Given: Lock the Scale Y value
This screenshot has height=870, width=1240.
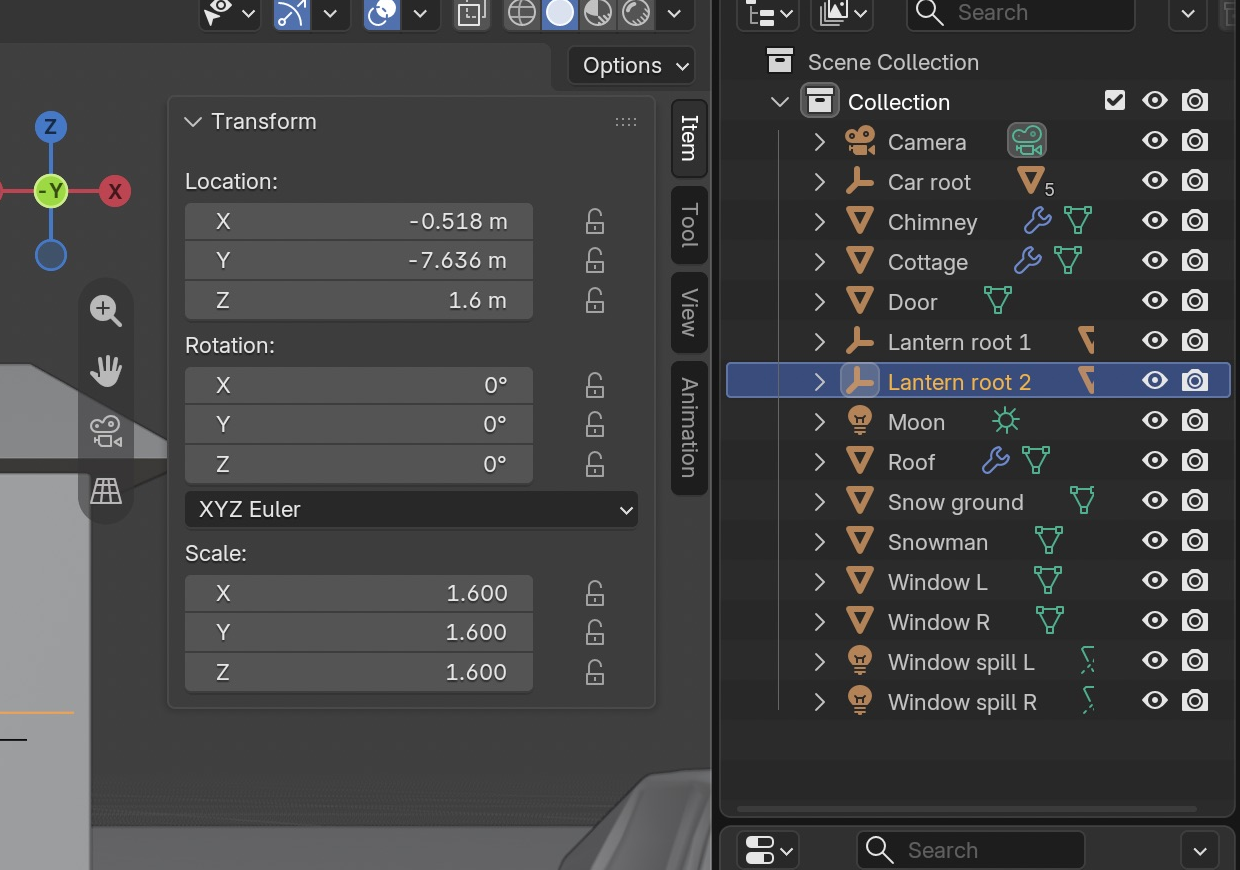Looking at the screenshot, I should point(594,632).
